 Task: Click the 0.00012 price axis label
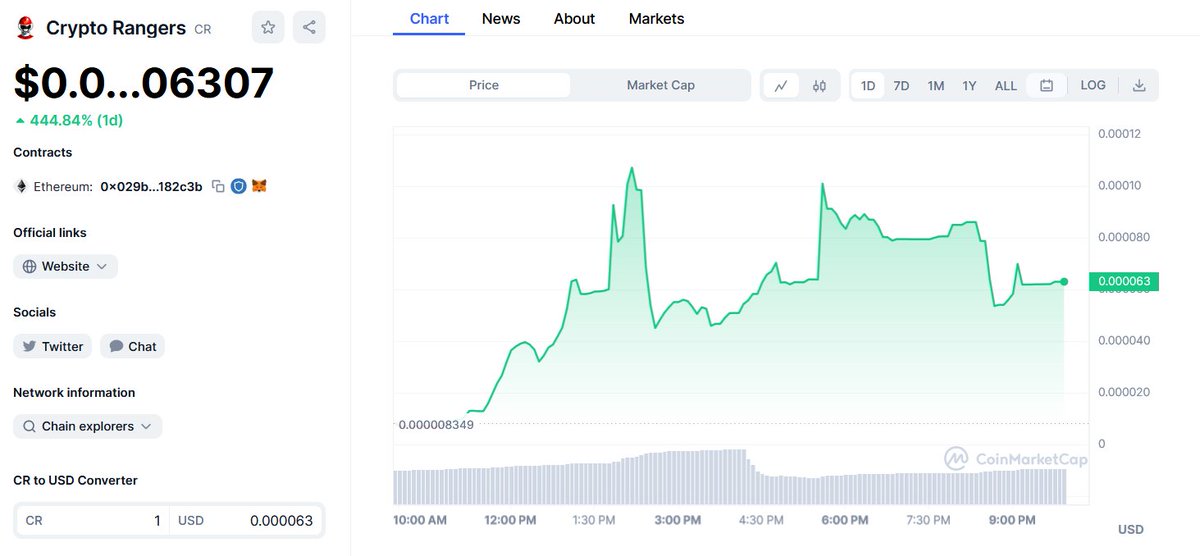(x=1120, y=134)
